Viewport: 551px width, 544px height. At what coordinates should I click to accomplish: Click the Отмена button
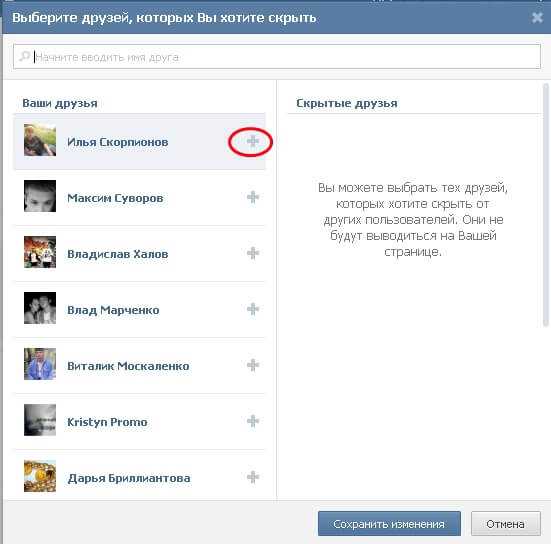click(x=505, y=524)
